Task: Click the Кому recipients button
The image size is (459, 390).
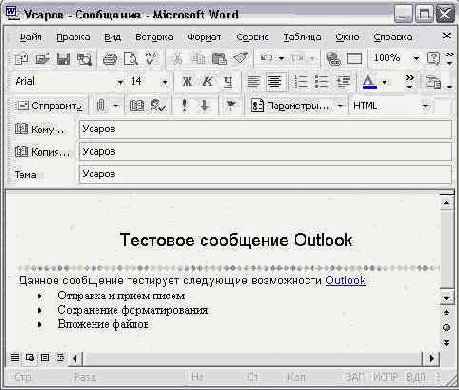Action: 39,129
